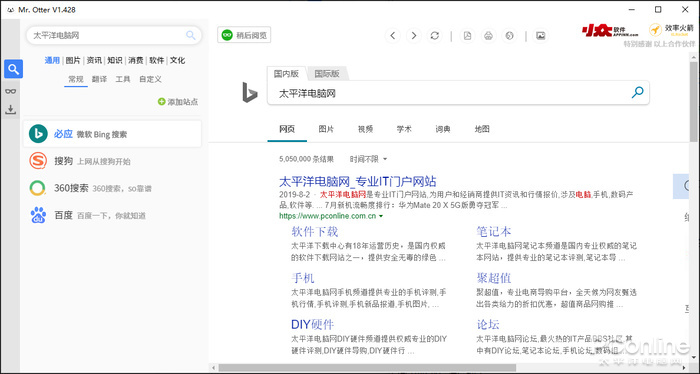Open the downloads sidebar icon
The image size is (700, 374).
tap(11, 109)
